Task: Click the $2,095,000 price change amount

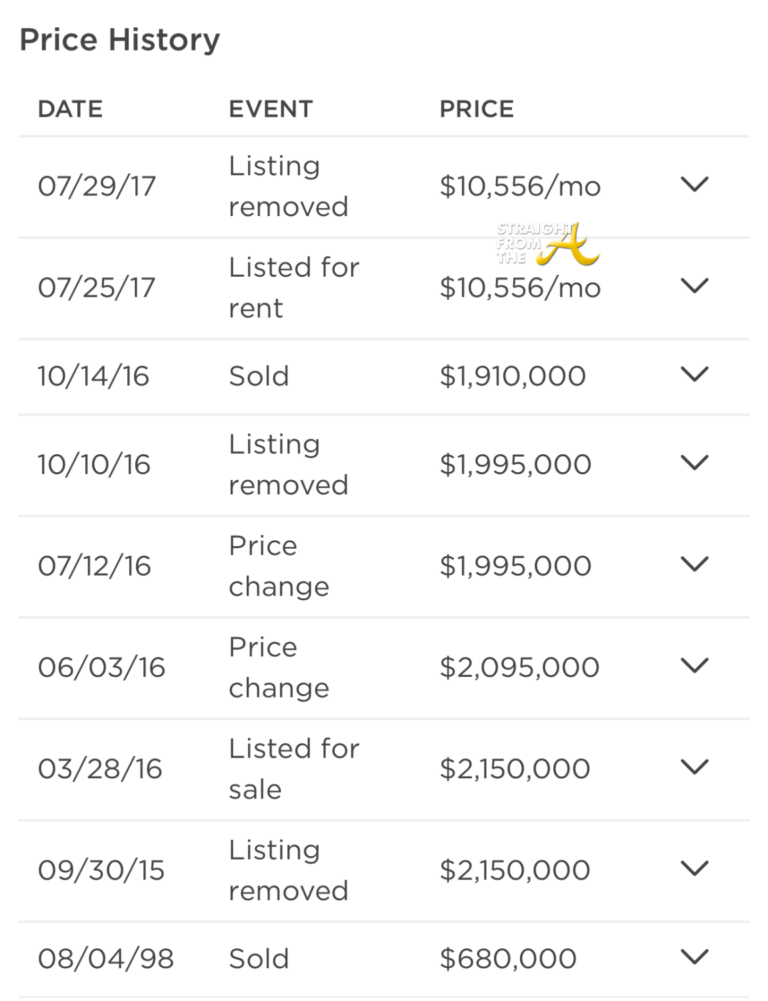Action: [x=519, y=667]
